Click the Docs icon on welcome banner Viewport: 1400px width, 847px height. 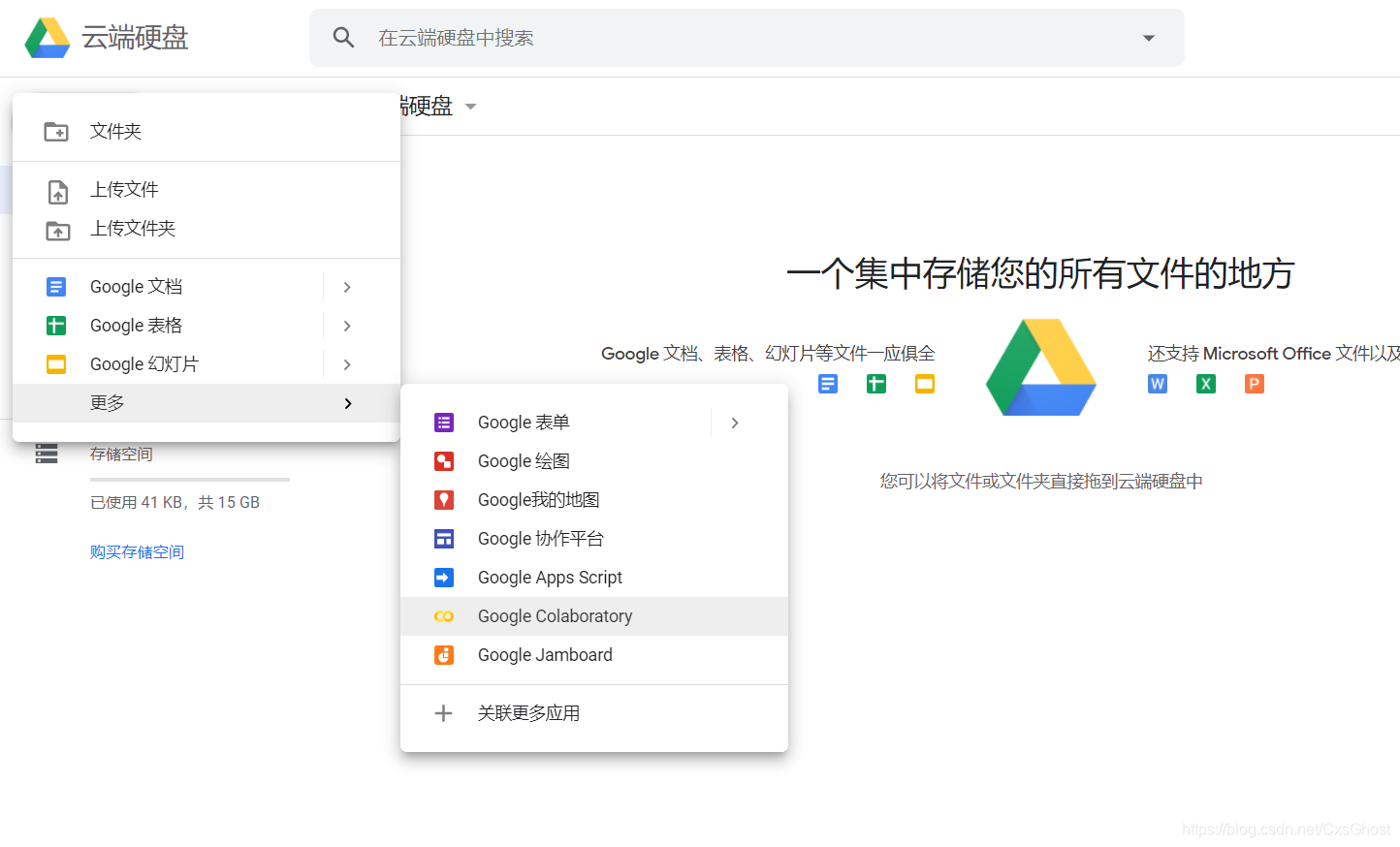click(828, 384)
